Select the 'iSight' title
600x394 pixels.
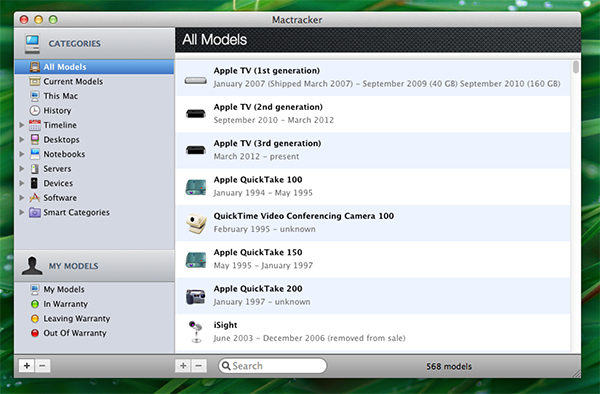pos(225,325)
